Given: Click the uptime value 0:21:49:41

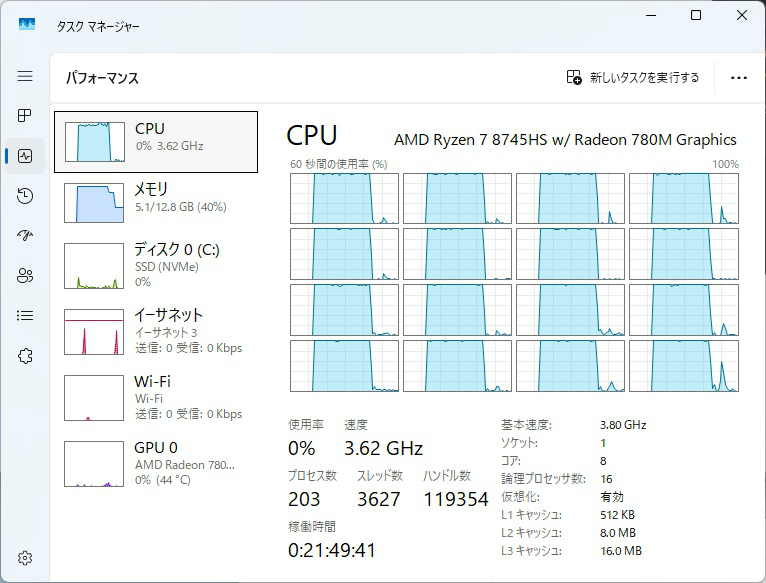Looking at the screenshot, I should pos(332,550).
